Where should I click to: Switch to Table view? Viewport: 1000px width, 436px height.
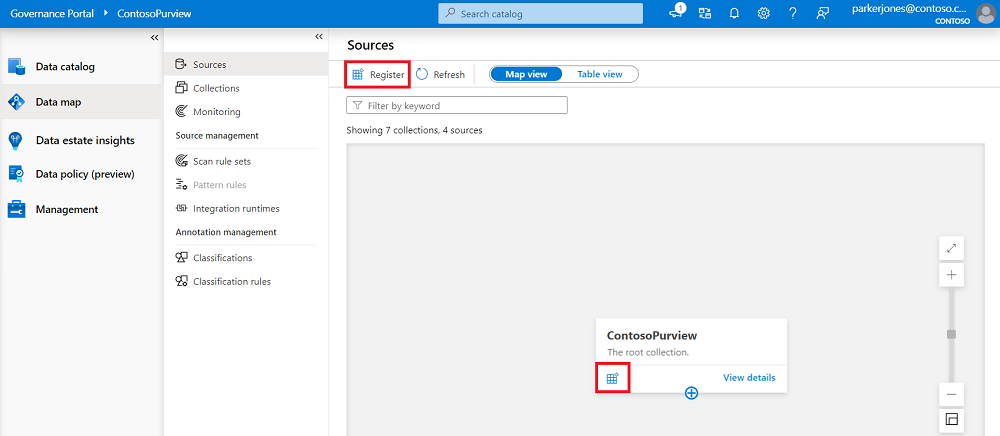[x=600, y=74]
